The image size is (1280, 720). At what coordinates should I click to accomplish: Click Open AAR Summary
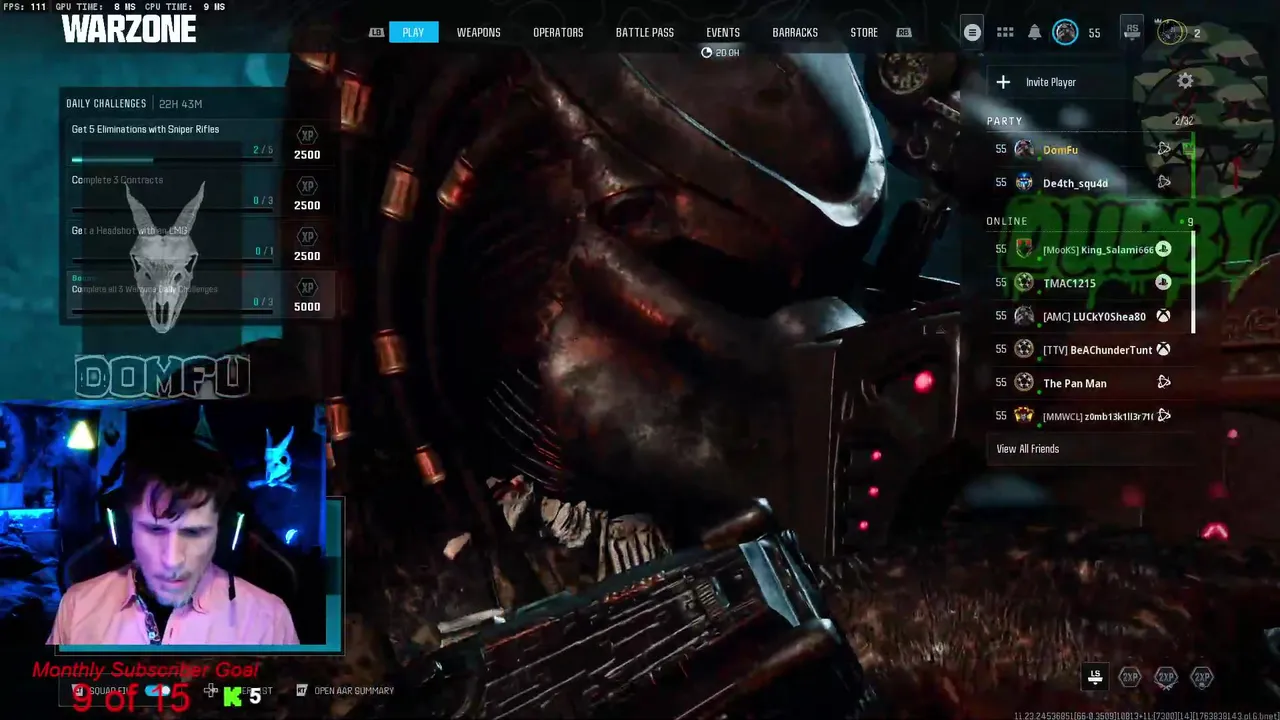pos(354,690)
